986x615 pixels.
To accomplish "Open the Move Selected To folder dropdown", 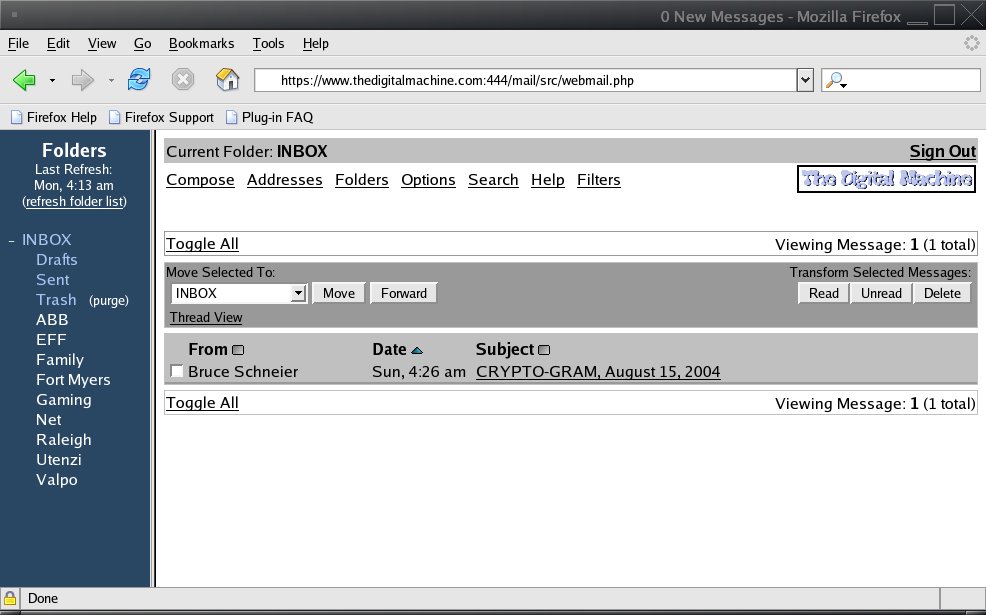I will click(298, 293).
